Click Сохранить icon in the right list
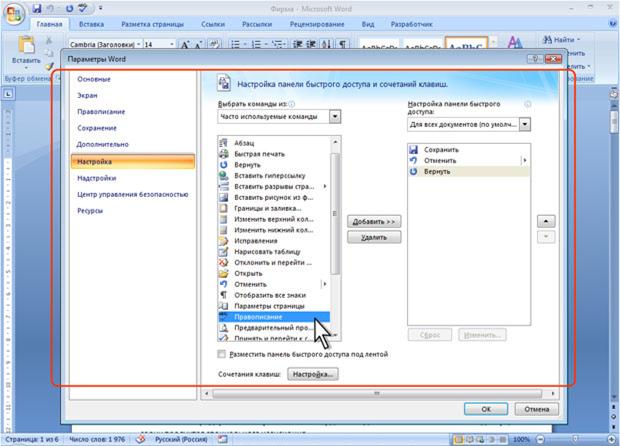Image resolution: width=620 pixels, height=446 pixels. pyautogui.click(x=414, y=149)
